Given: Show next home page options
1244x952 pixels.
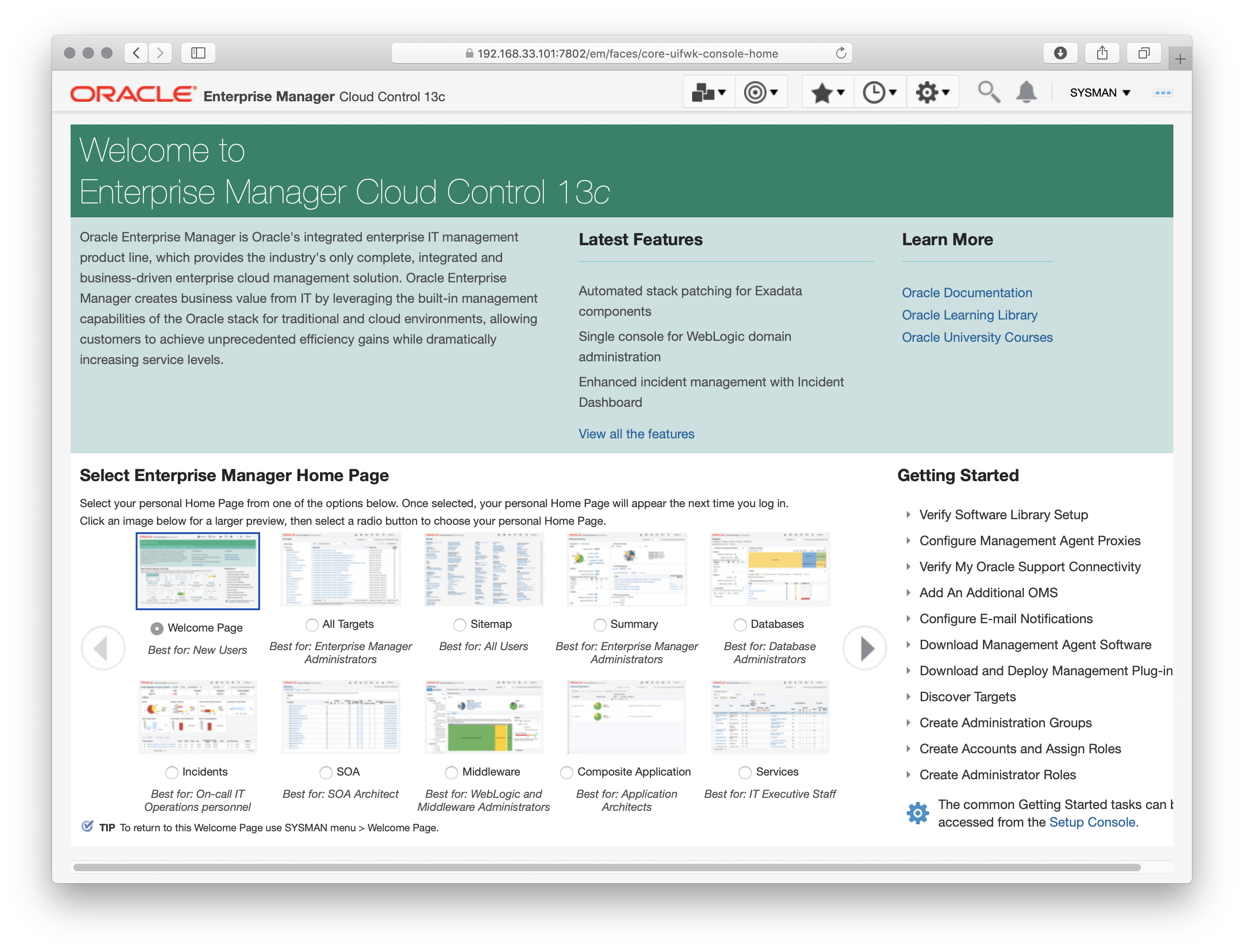Looking at the screenshot, I should pos(864,648).
